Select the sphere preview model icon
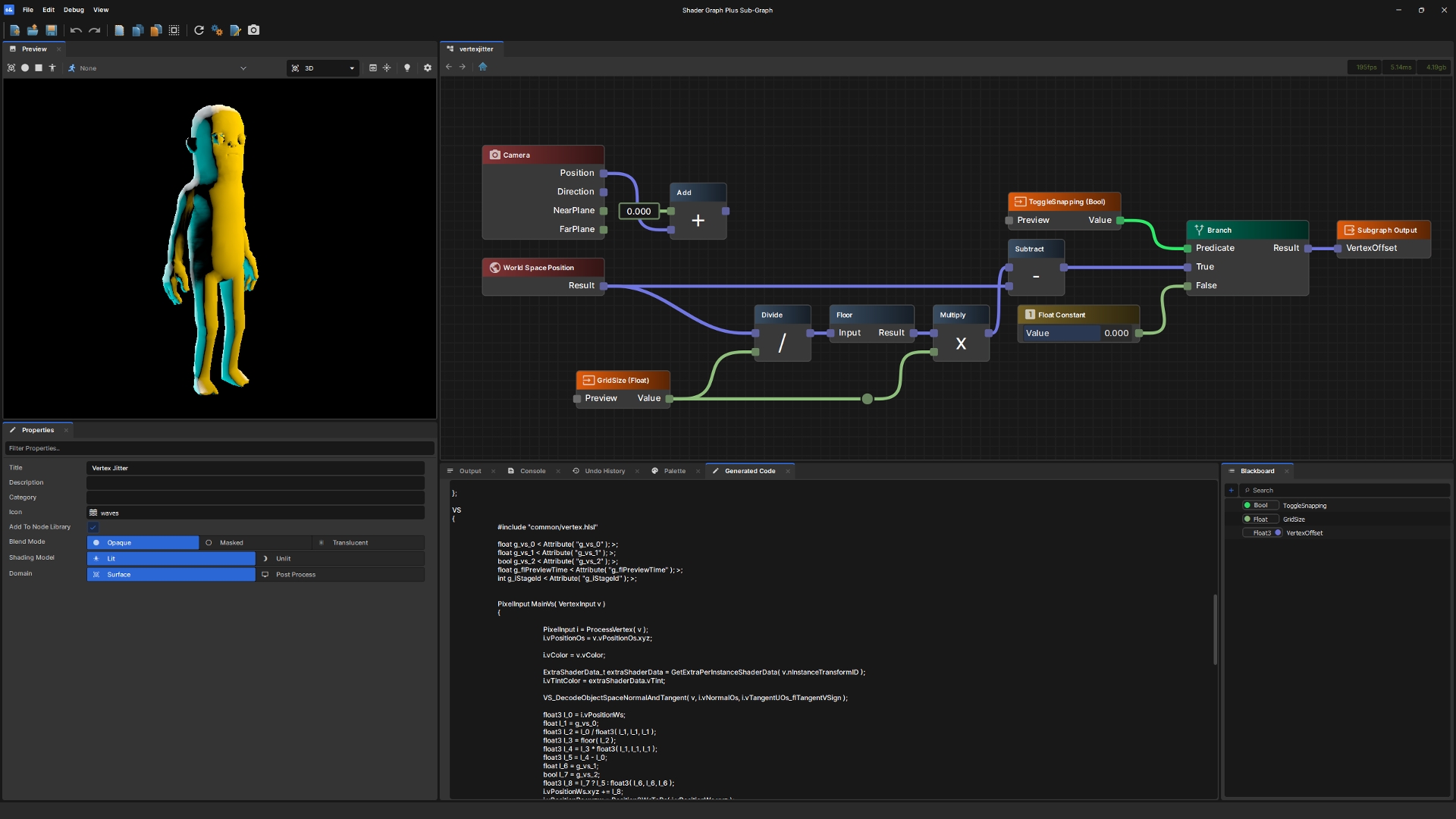Viewport: 1456px width, 819px height. tap(25, 68)
